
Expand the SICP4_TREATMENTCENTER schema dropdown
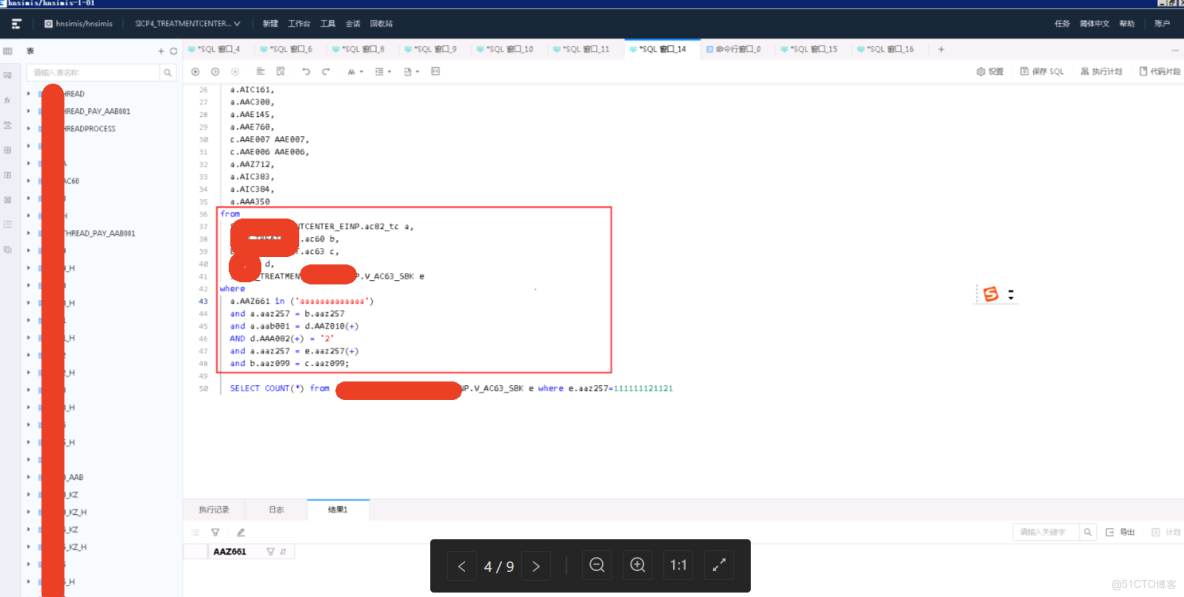click(x=188, y=23)
